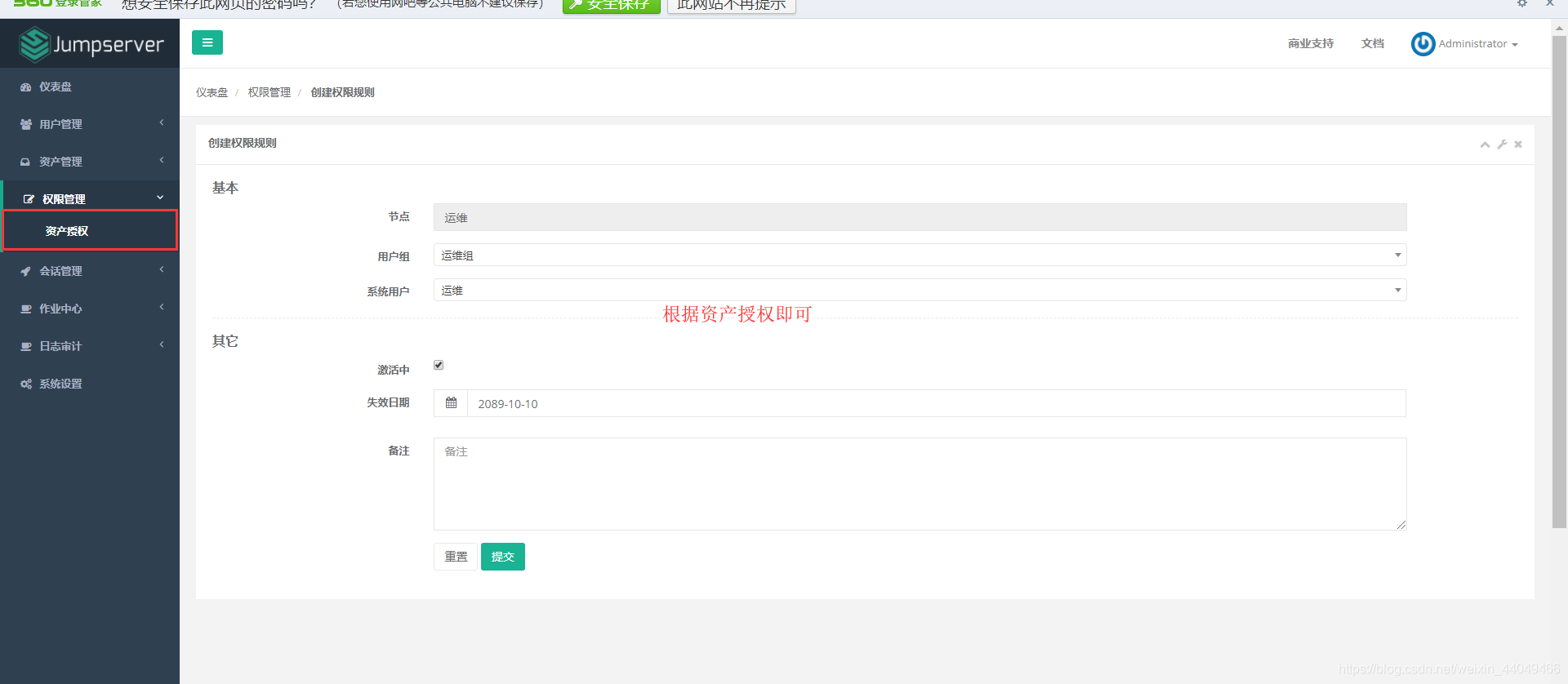Viewport: 1568px width, 684px height.
Task: Click the chevron beside 作业中心
Action: coord(162,307)
